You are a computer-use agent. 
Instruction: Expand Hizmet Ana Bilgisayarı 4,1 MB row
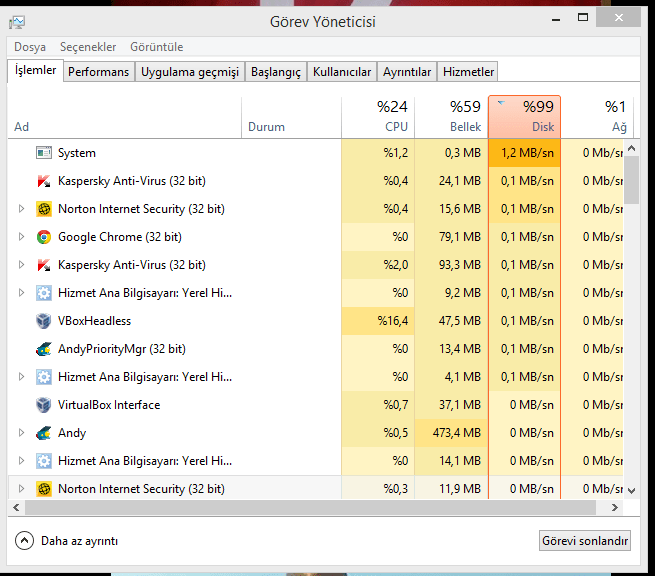(x=21, y=376)
